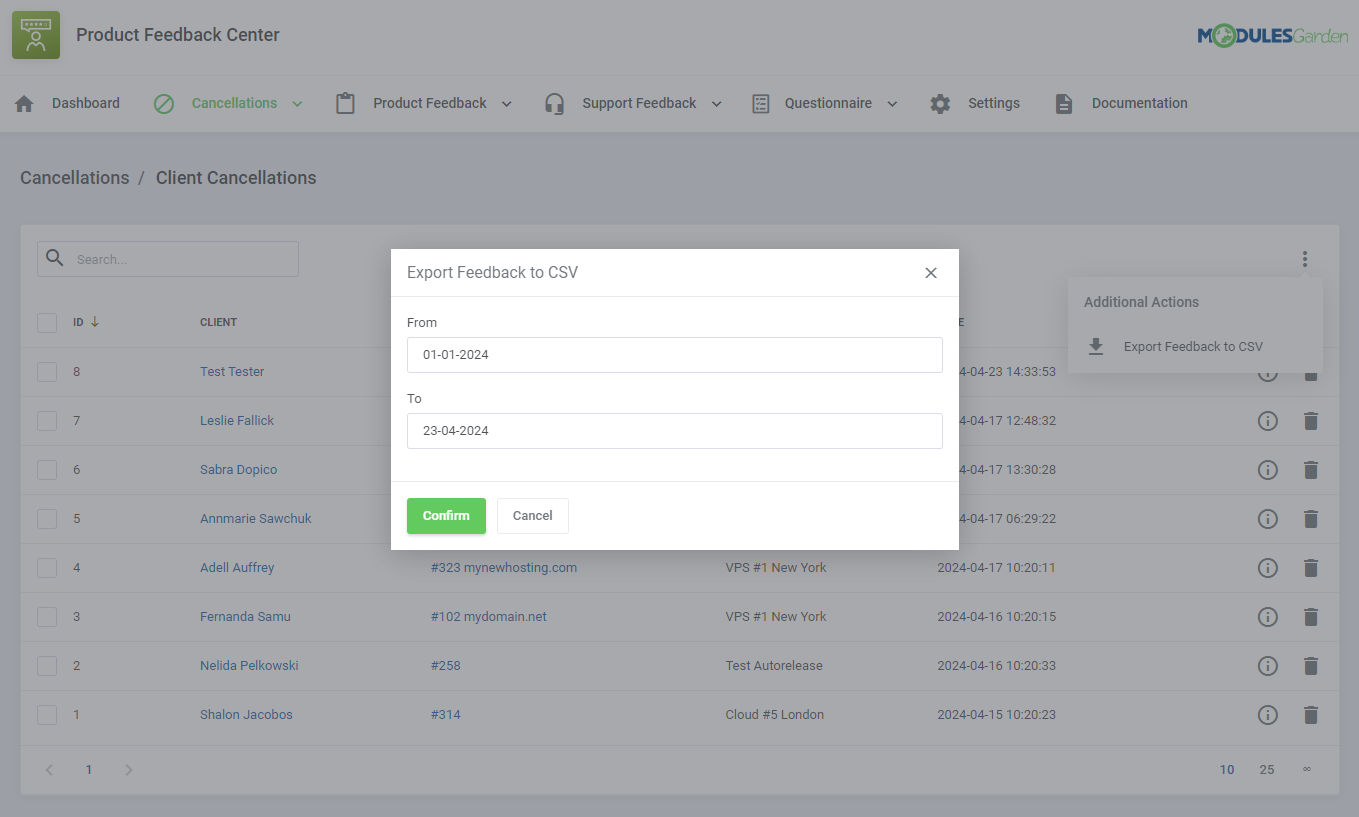
Task: Select the Support Feedback headset icon
Action: click(554, 102)
